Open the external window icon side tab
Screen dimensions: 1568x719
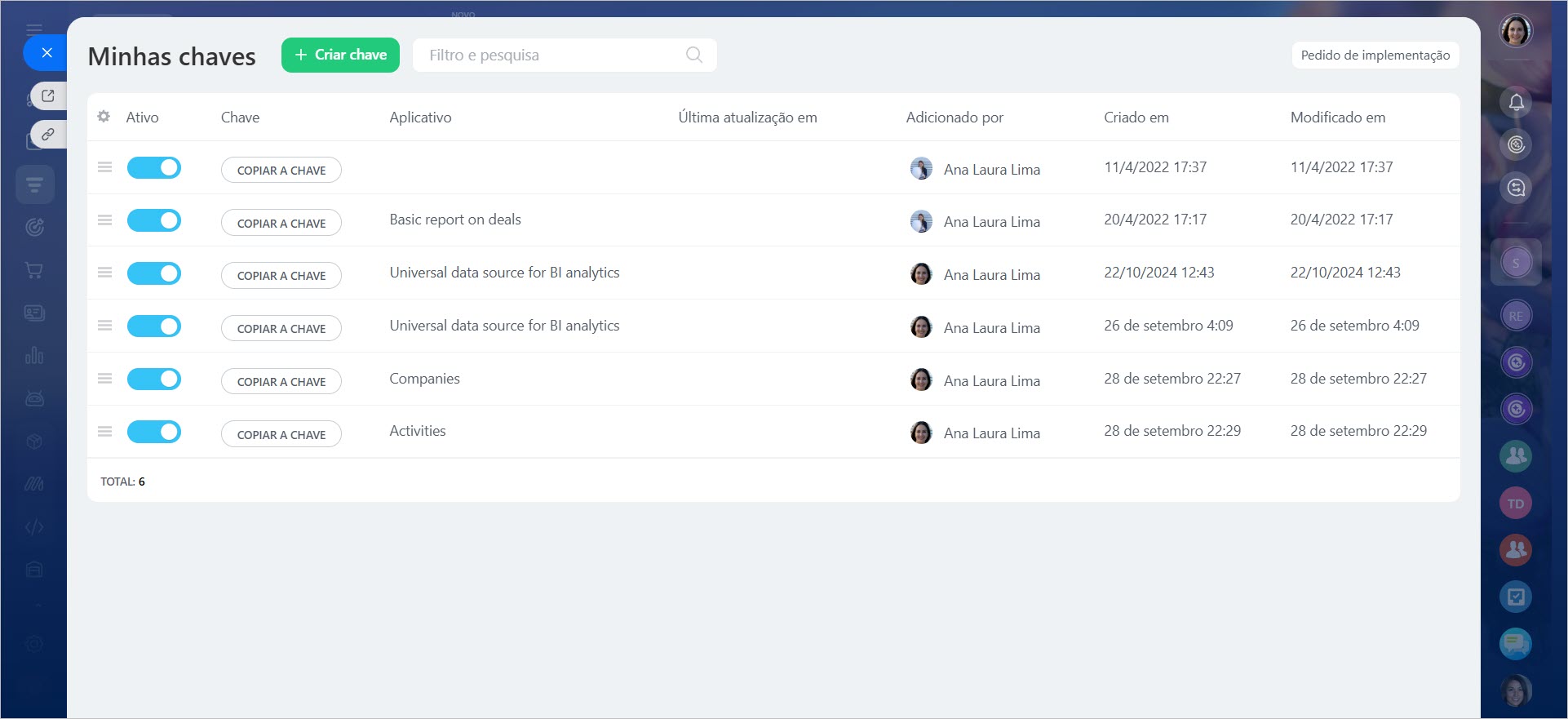[x=48, y=95]
